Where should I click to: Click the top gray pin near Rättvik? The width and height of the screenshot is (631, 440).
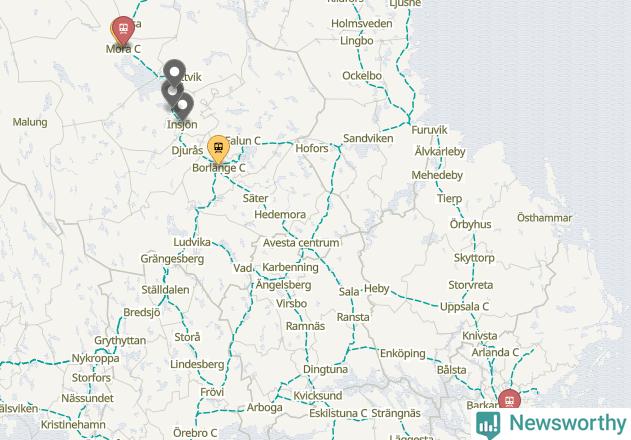click(x=174, y=74)
